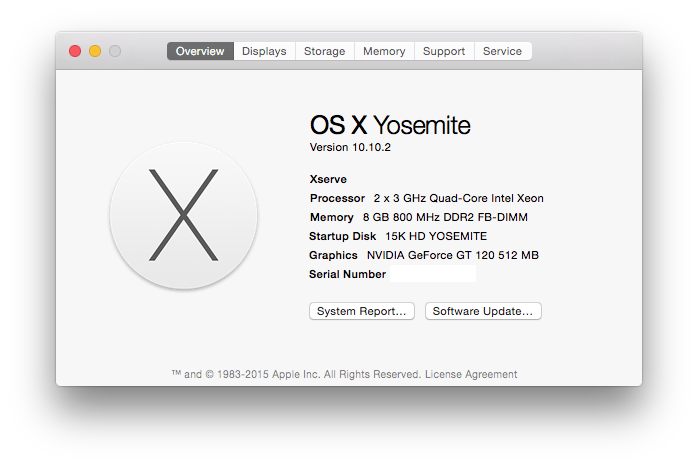Open the Service tab
The width and height of the screenshot is (698, 466).
[503, 51]
